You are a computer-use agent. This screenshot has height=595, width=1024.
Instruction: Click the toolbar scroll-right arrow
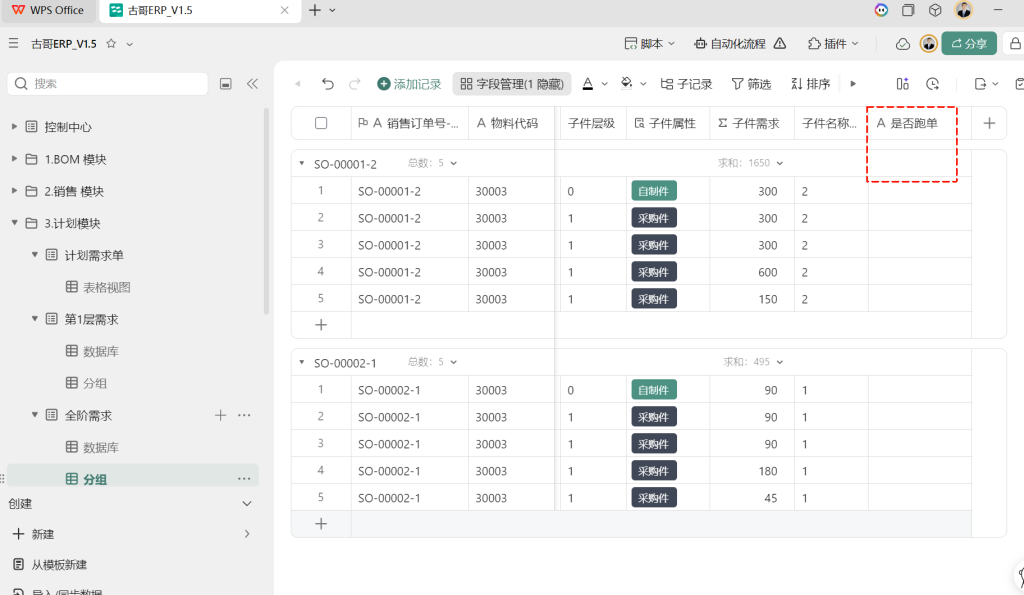click(853, 84)
